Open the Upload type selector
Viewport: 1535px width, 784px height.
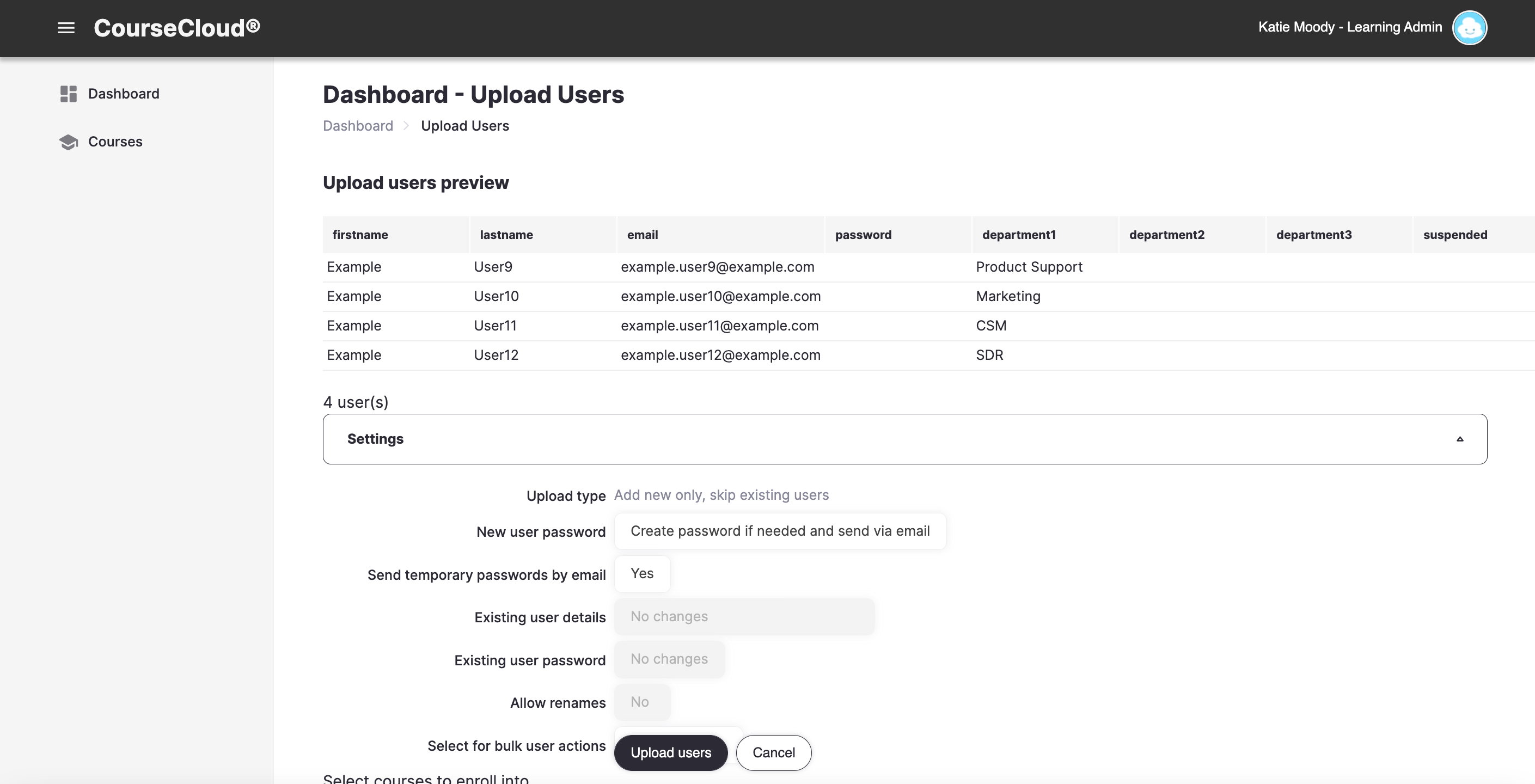[721, 495]
